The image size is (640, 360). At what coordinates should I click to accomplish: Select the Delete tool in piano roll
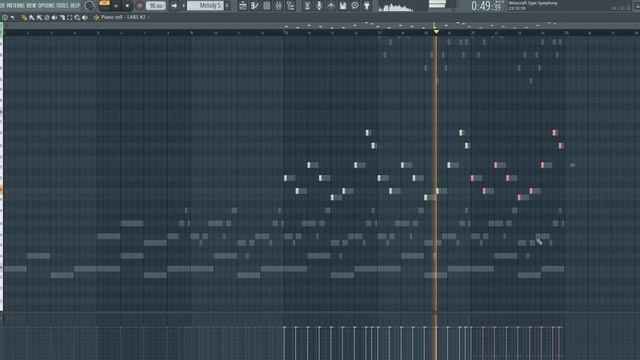47,18
